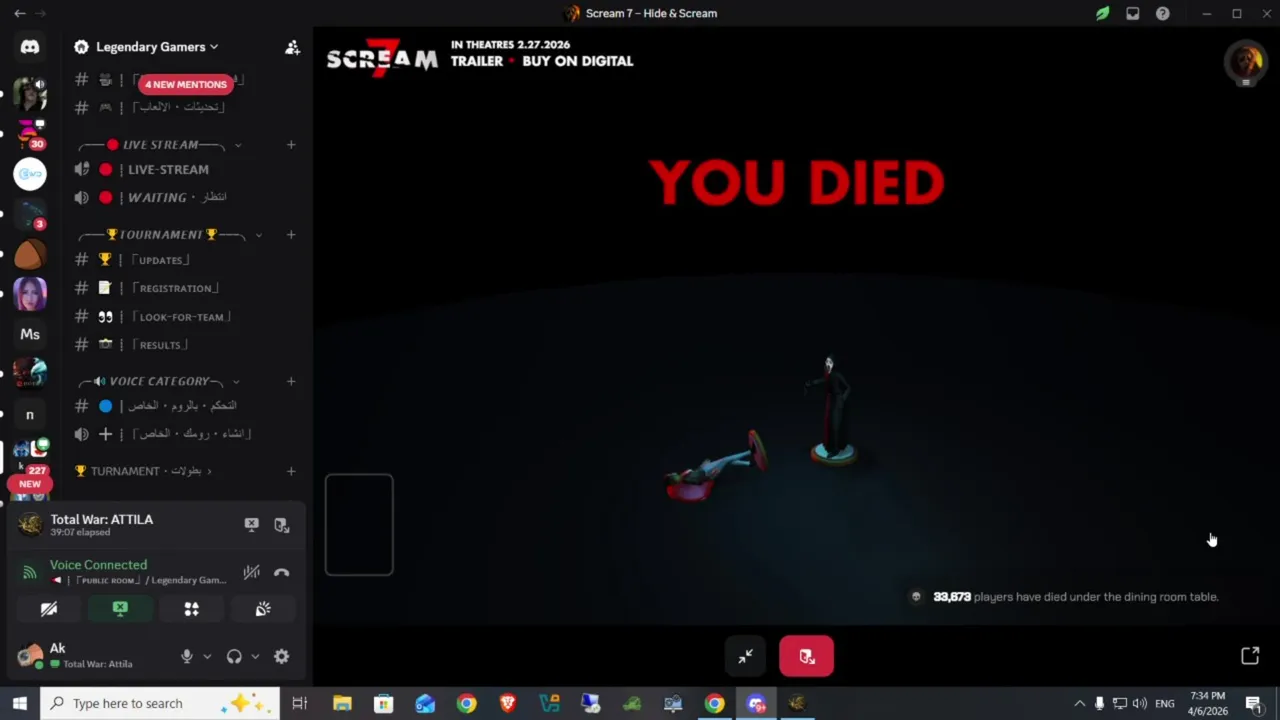1280x720 pixels.
Task: Create a channel in TOURNAMENT category
Action: (x=291, y=235)
